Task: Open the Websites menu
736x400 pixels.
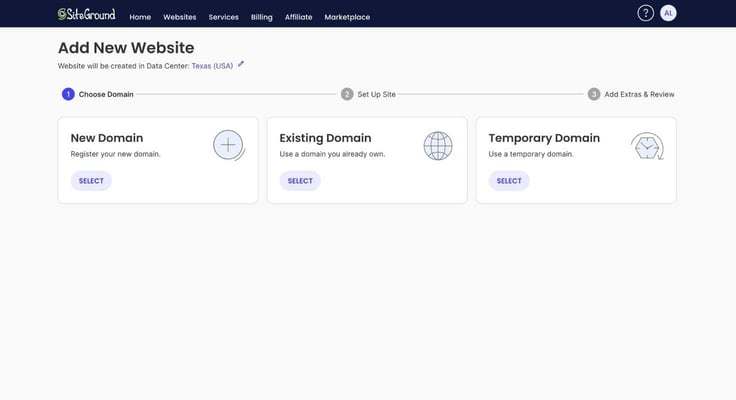Action: point(180,17)
